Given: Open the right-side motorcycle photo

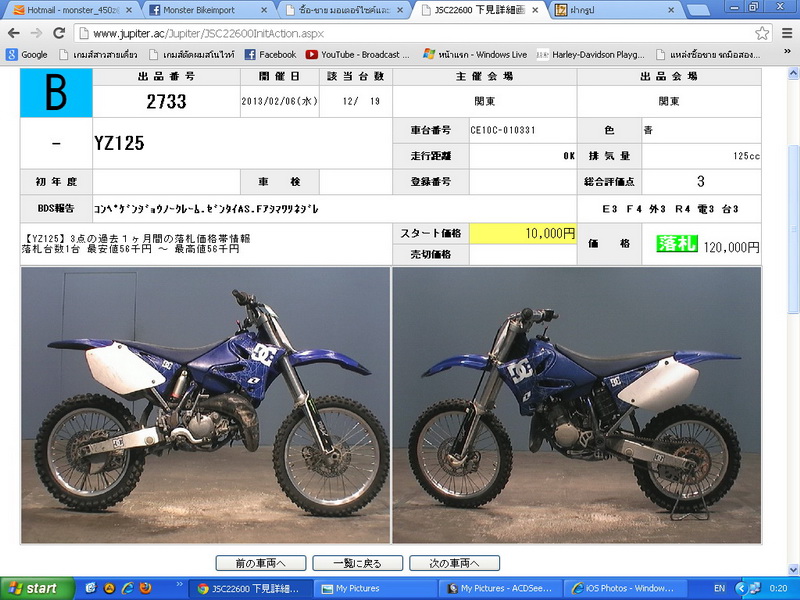Looking at the screenshot, I should pyautogui.click(x=577, y=405).
